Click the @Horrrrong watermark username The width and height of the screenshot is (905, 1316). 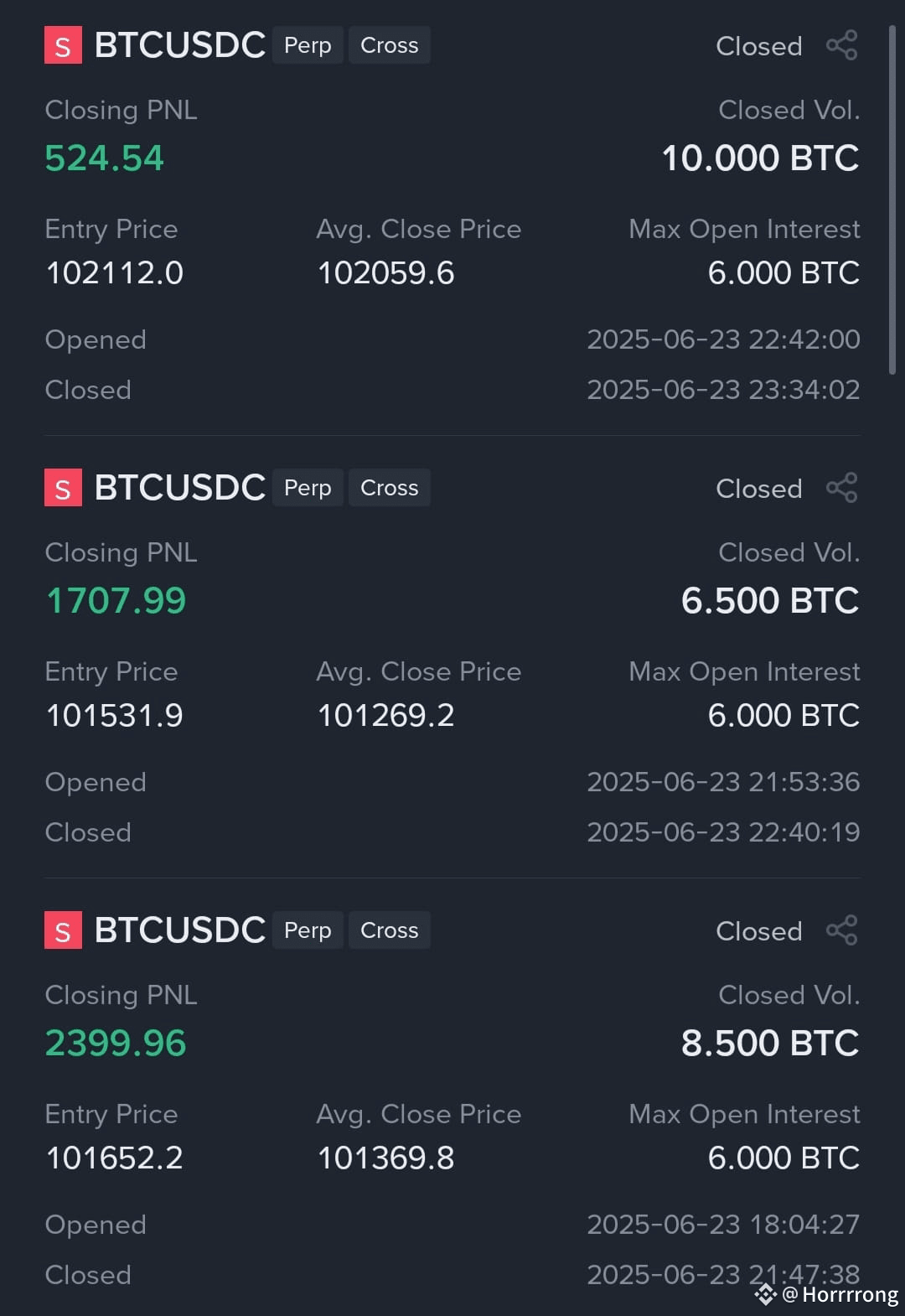click(x=840, y=1295)
